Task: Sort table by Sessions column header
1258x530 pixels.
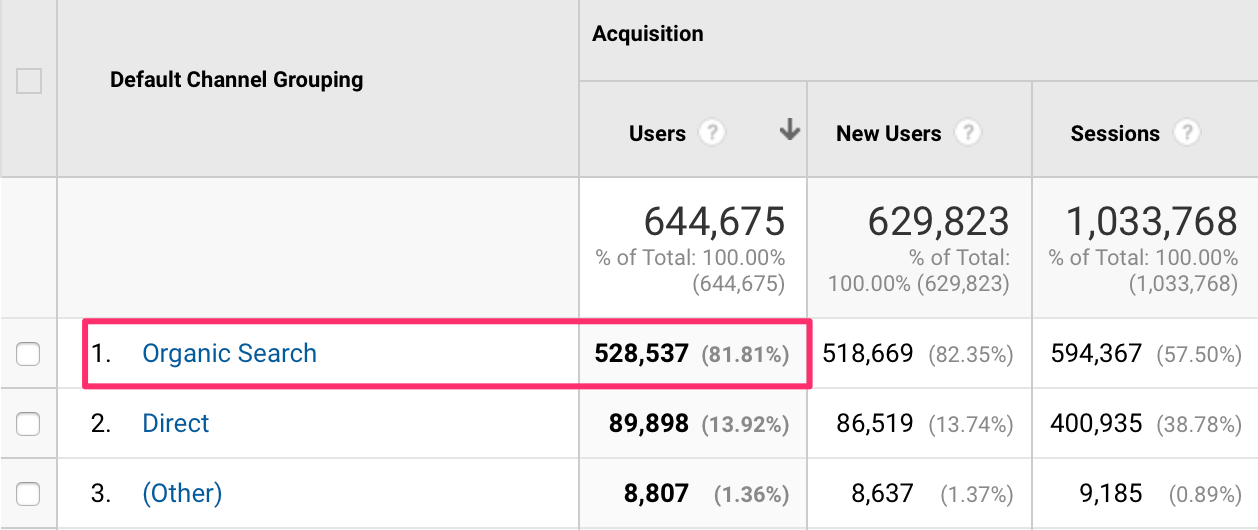Action: (1114, 134)
